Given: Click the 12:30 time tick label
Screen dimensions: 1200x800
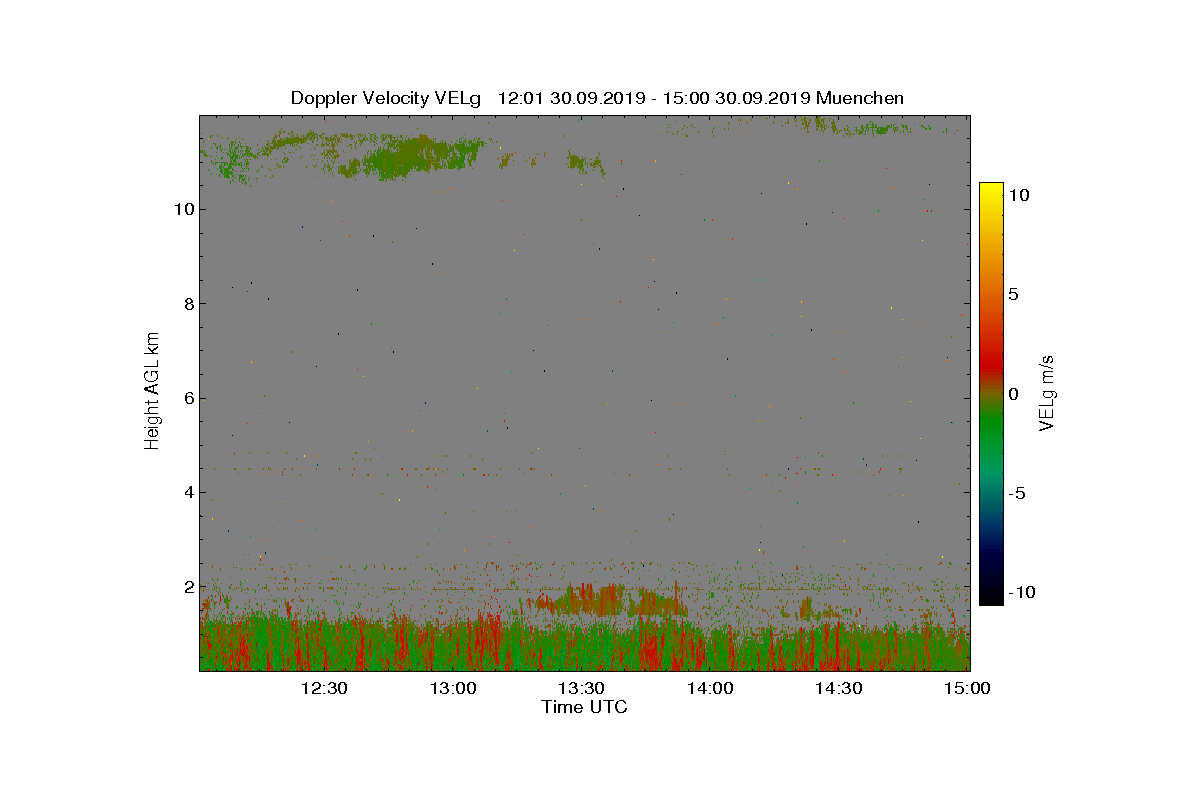Looking at the screenshot, I should (324, 688).
